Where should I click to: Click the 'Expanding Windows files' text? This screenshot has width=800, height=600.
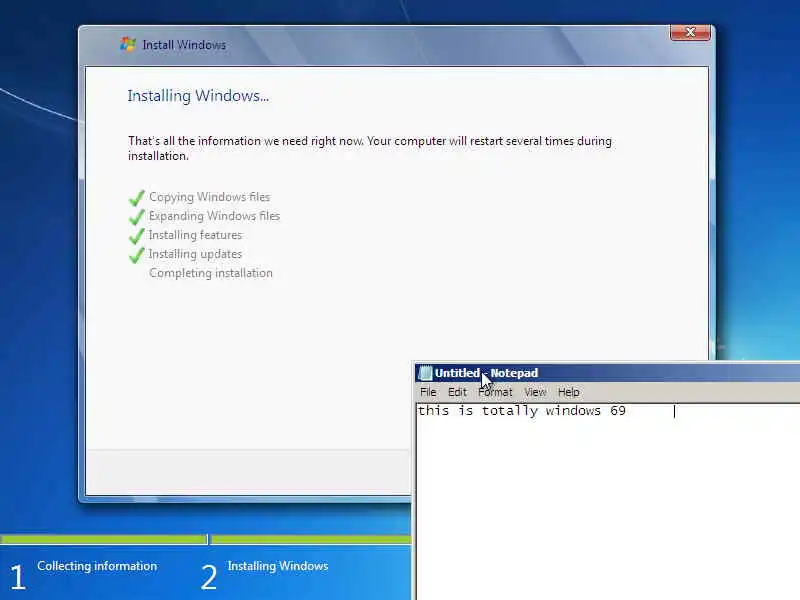pos(214,216)
